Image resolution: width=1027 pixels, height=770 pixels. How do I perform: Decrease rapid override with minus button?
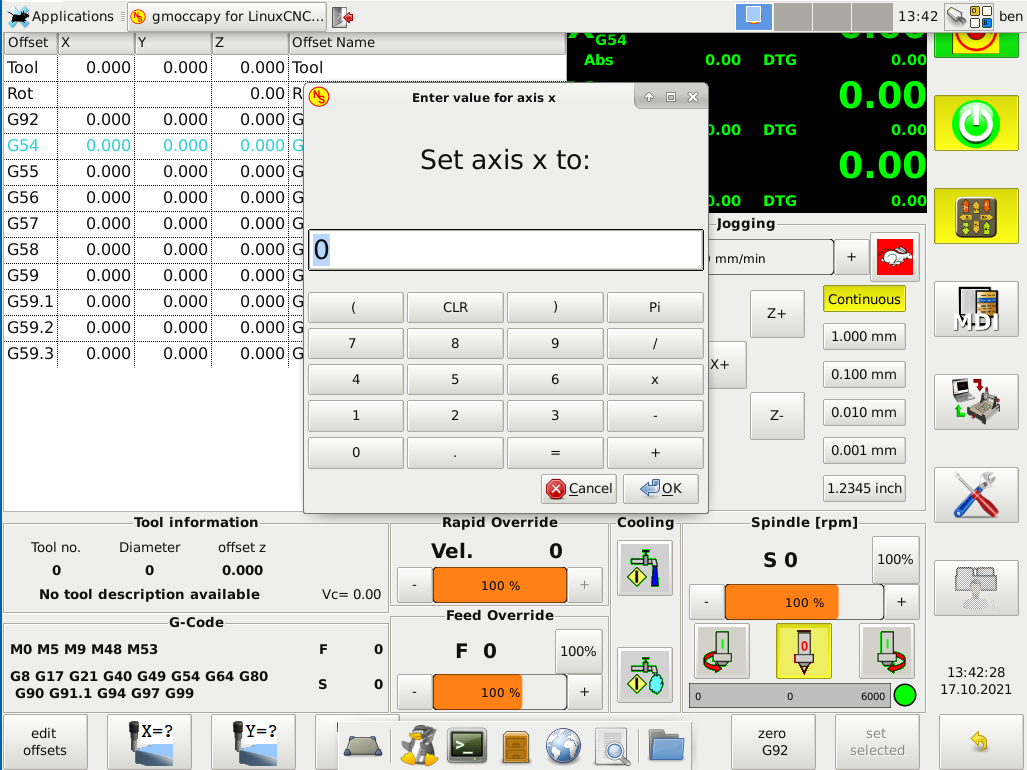[x=415, y=585]
